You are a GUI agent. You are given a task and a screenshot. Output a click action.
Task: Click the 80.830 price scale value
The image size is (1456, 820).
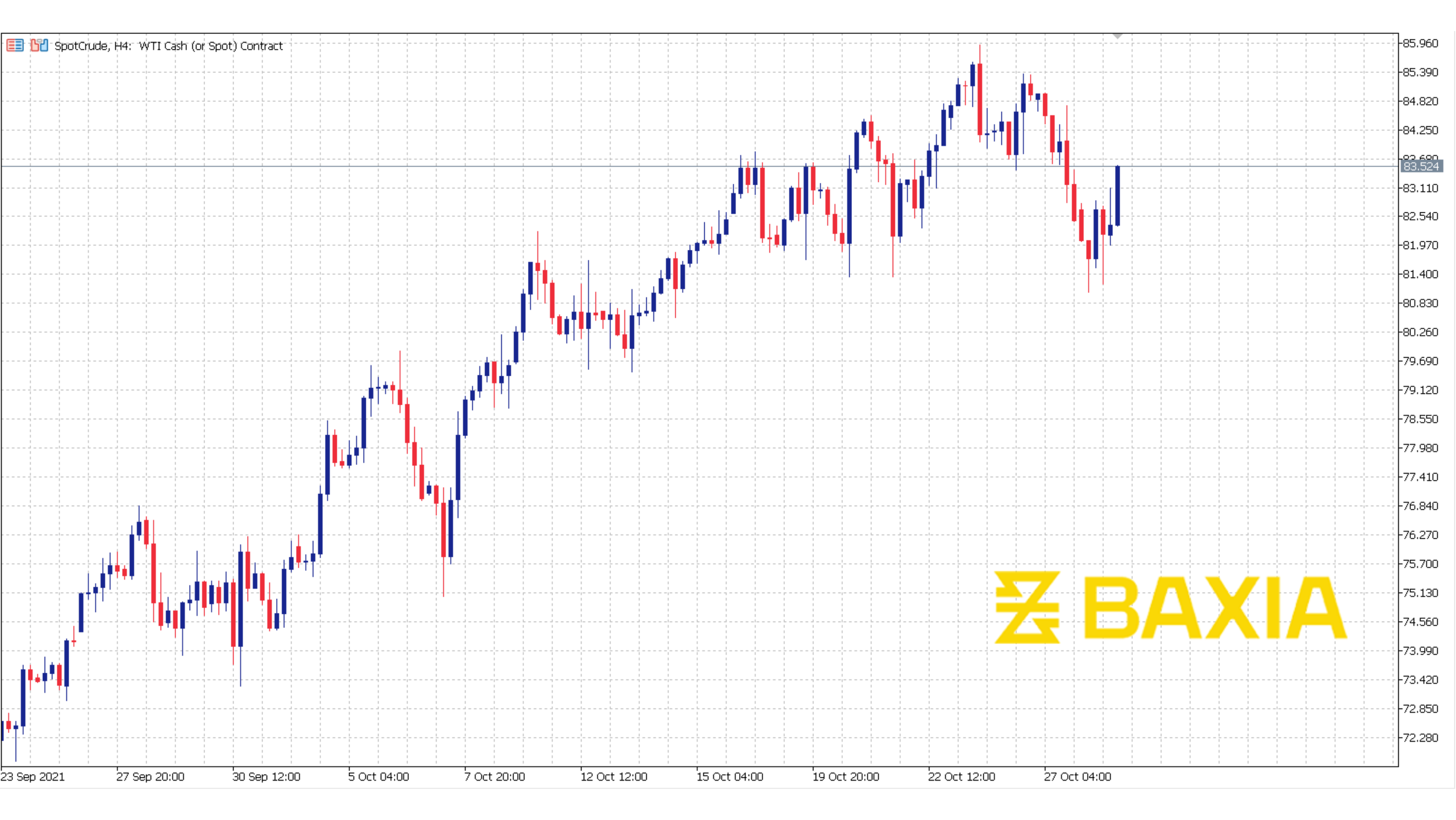point(1420,304)
